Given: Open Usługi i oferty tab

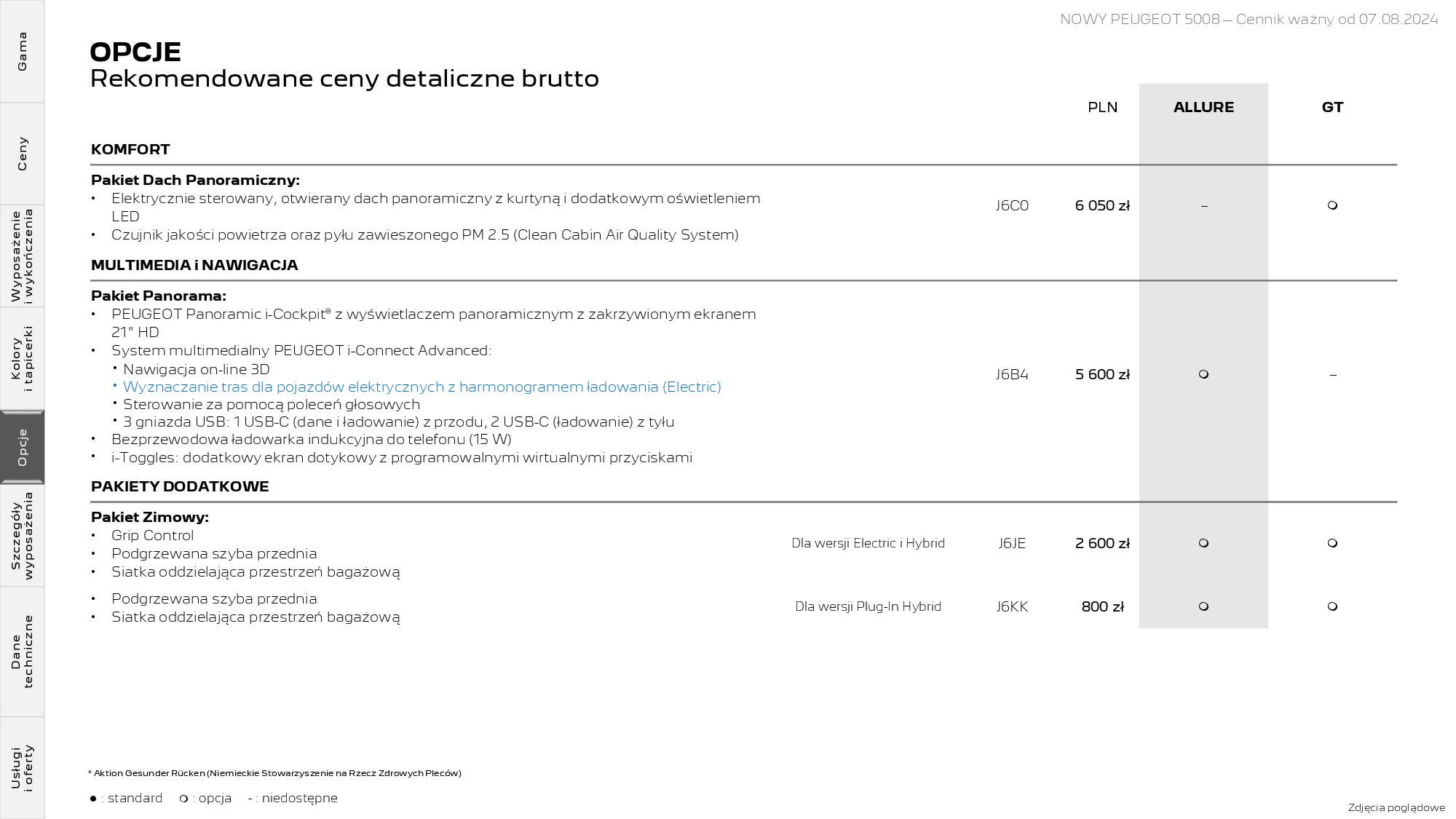Looking at the screenshot, I should tap(22, 767).
